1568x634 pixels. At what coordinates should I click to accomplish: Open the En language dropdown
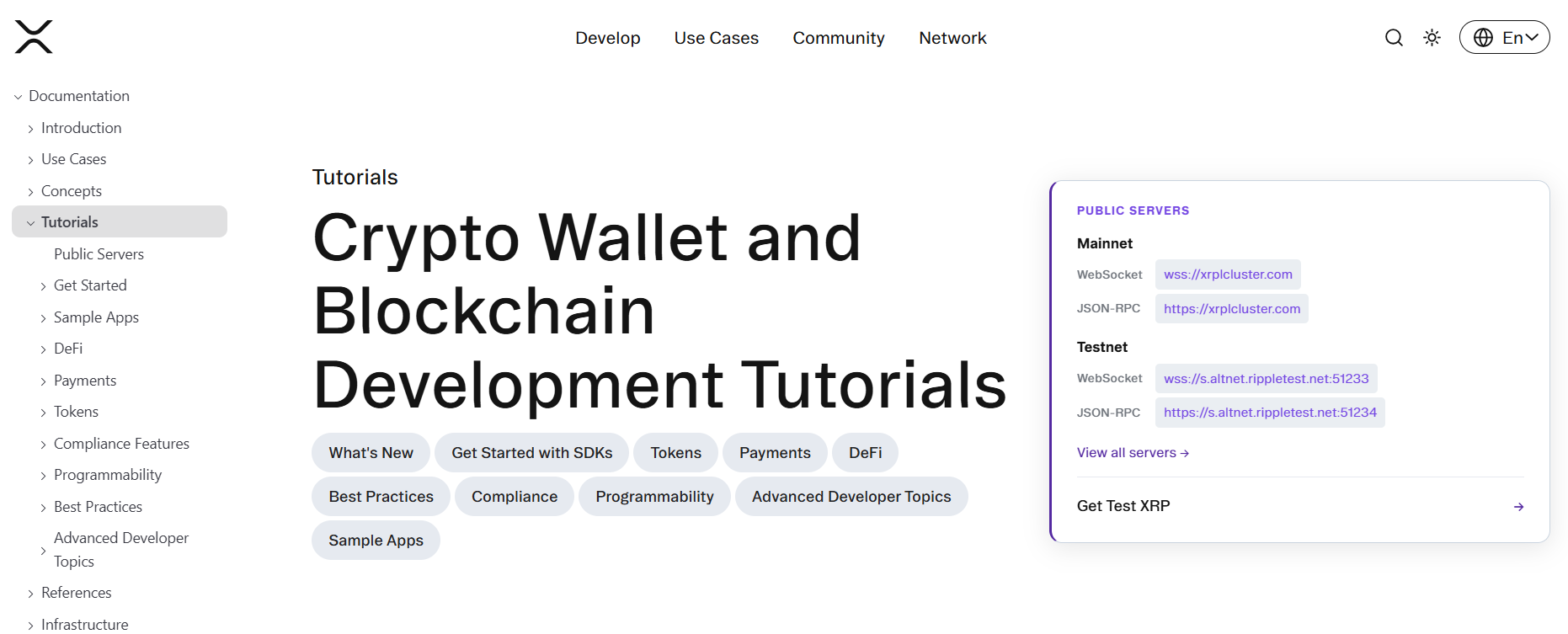[1504, 38]
